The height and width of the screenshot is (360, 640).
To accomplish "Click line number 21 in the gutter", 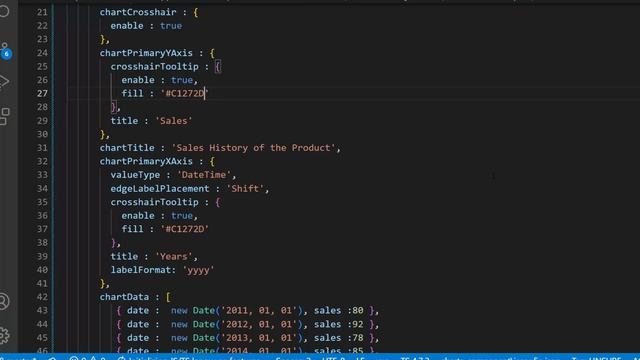I will [x=42, y=12].
